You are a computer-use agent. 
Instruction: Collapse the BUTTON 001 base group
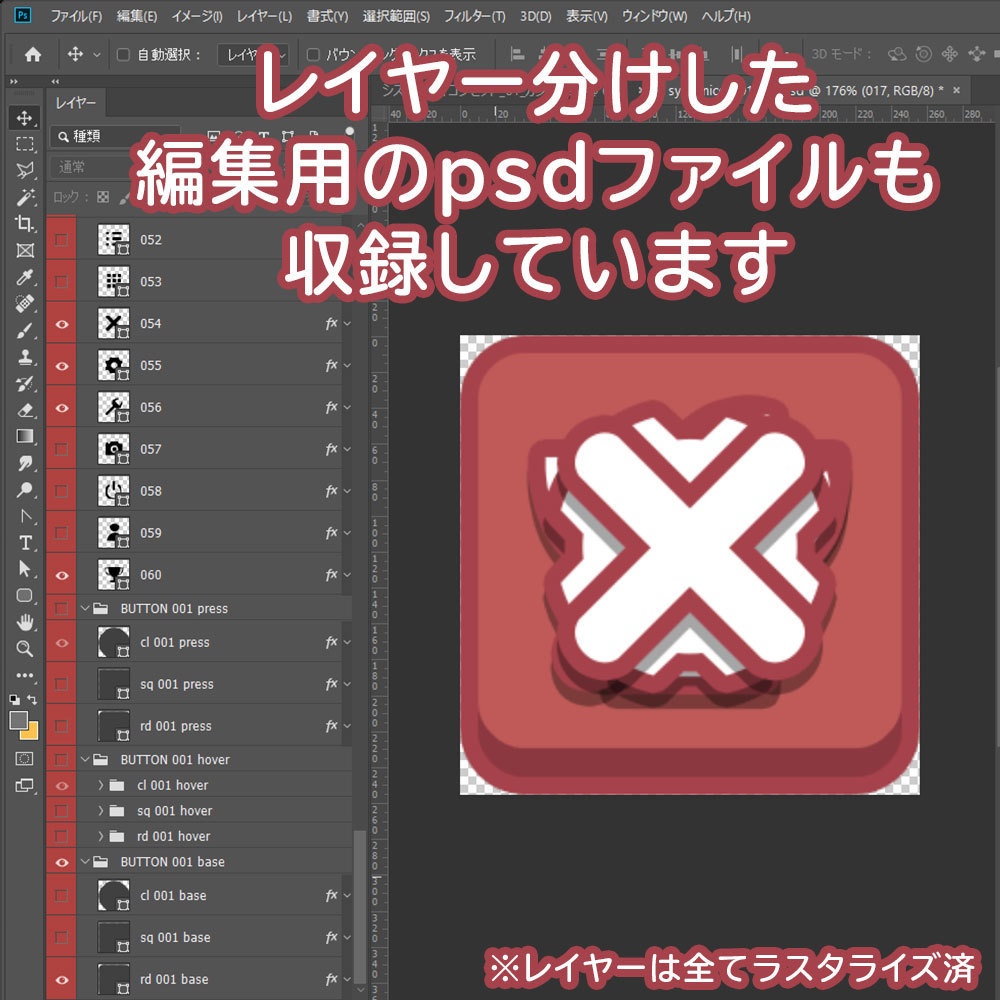tap(85, 861)
